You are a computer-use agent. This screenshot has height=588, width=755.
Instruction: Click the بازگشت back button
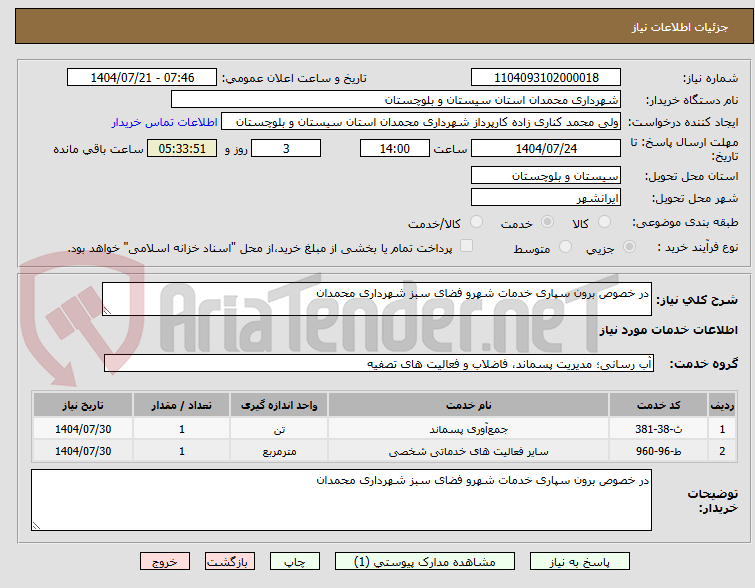coord(230,562)
